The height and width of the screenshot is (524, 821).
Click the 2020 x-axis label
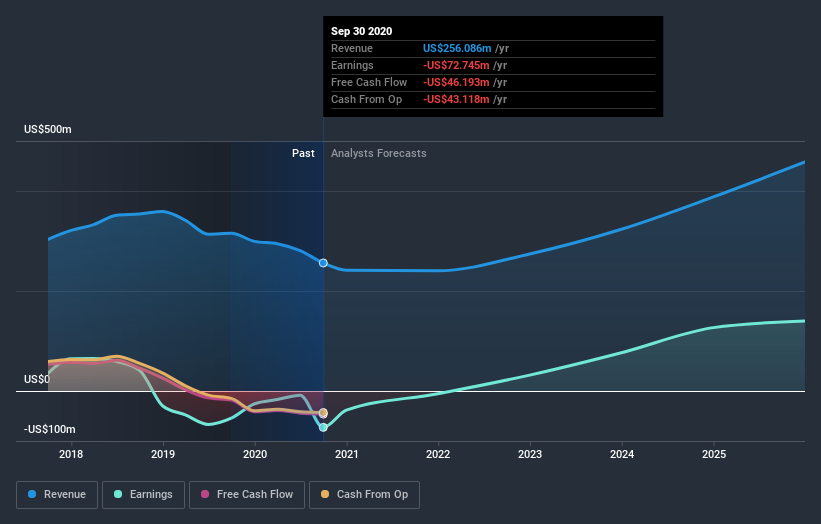(x=255, y=454)
